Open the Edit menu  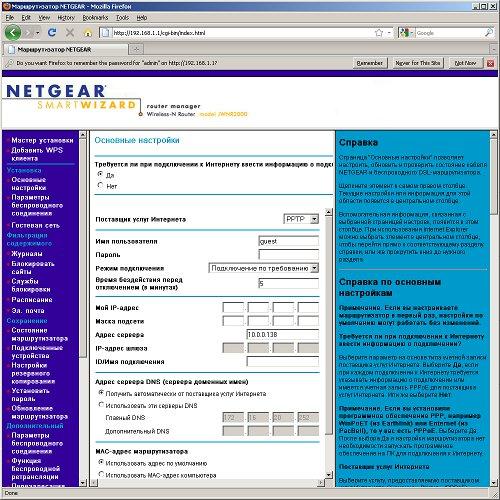pyautogui.click(x=26, y=18)
